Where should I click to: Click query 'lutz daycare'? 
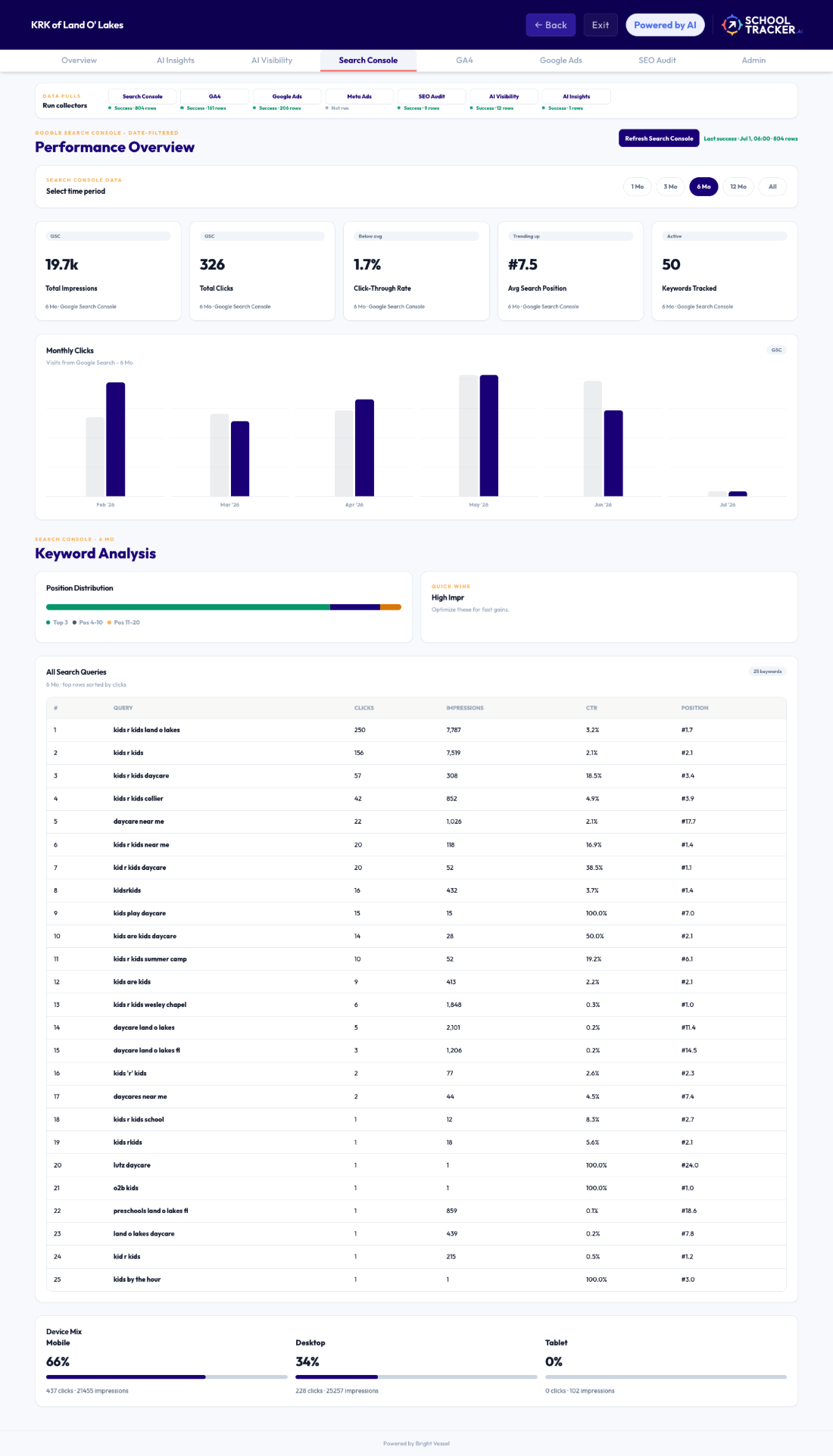[x=132, y=1165]
